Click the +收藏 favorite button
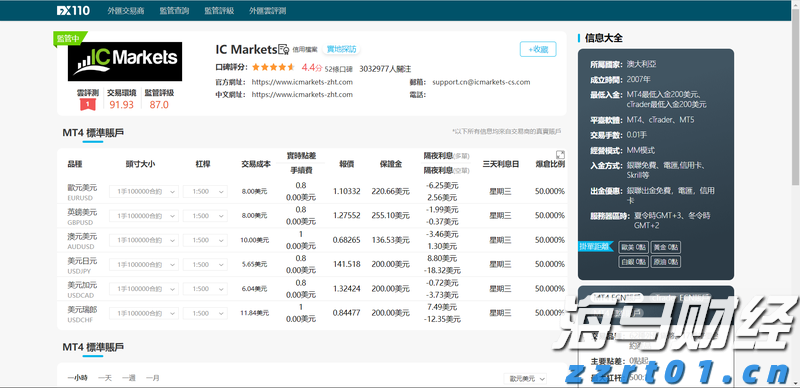800x388 pixels. [538, 49]
